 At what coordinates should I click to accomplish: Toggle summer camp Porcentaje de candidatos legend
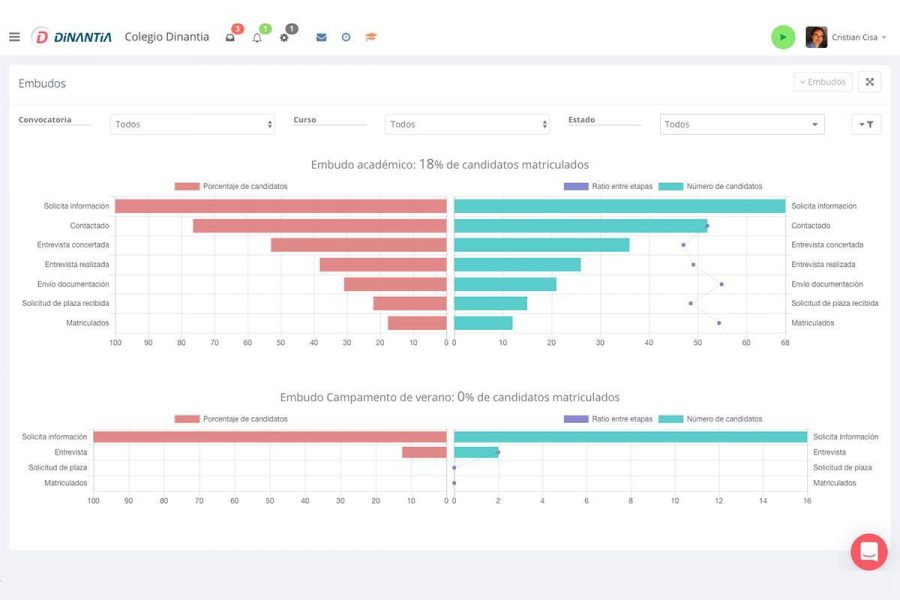231,419
